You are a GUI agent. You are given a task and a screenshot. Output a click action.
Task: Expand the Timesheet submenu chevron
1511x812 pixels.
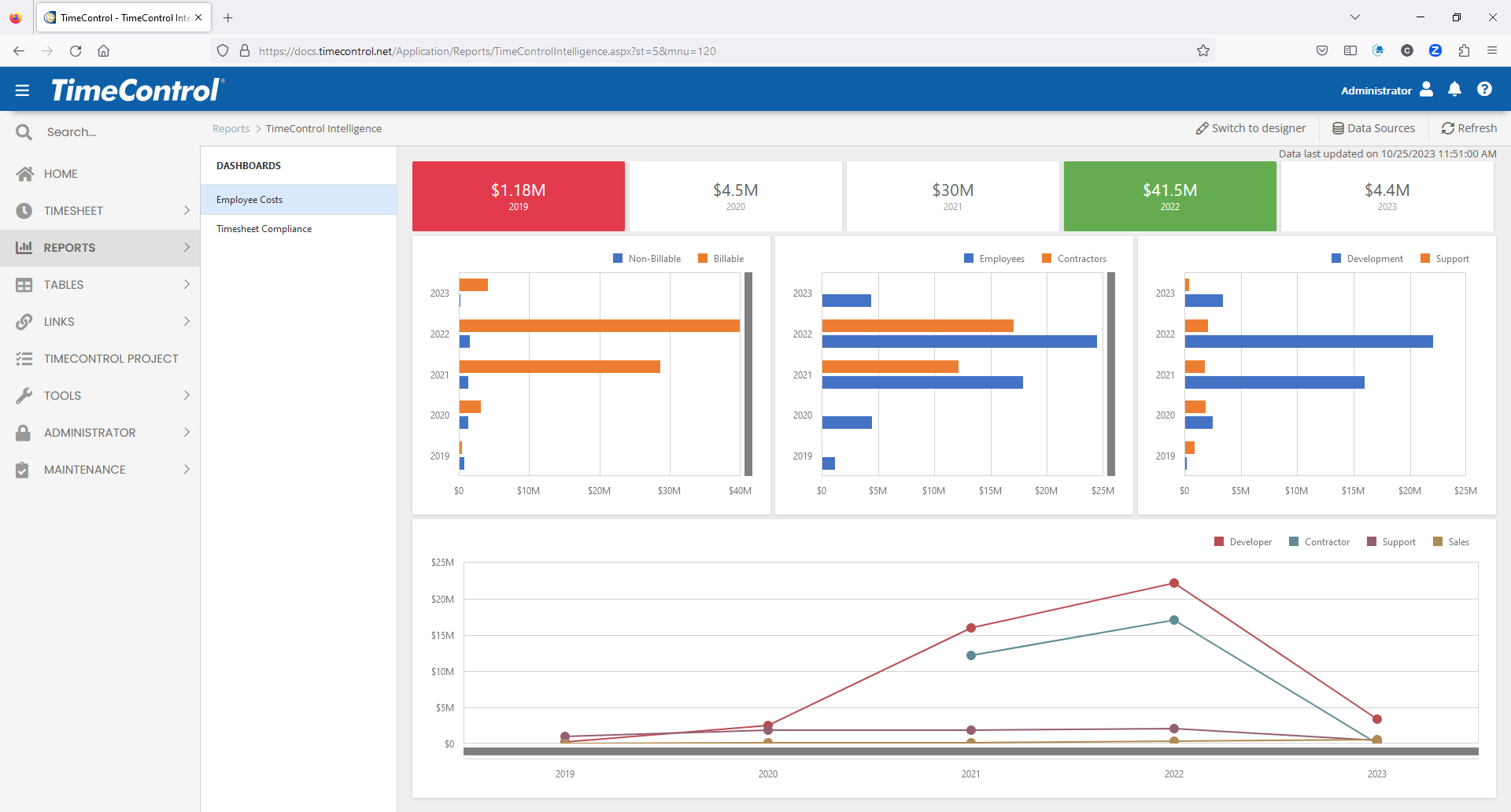[x=187, y=211]
